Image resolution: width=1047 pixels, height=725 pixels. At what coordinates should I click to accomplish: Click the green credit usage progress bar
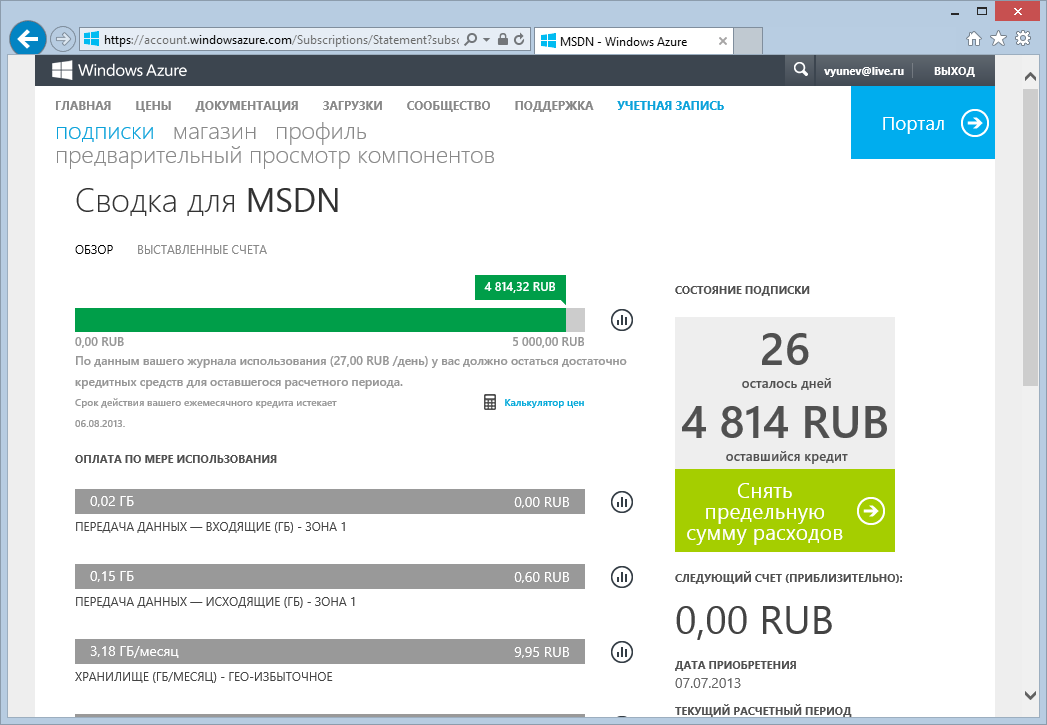[321, 320]
